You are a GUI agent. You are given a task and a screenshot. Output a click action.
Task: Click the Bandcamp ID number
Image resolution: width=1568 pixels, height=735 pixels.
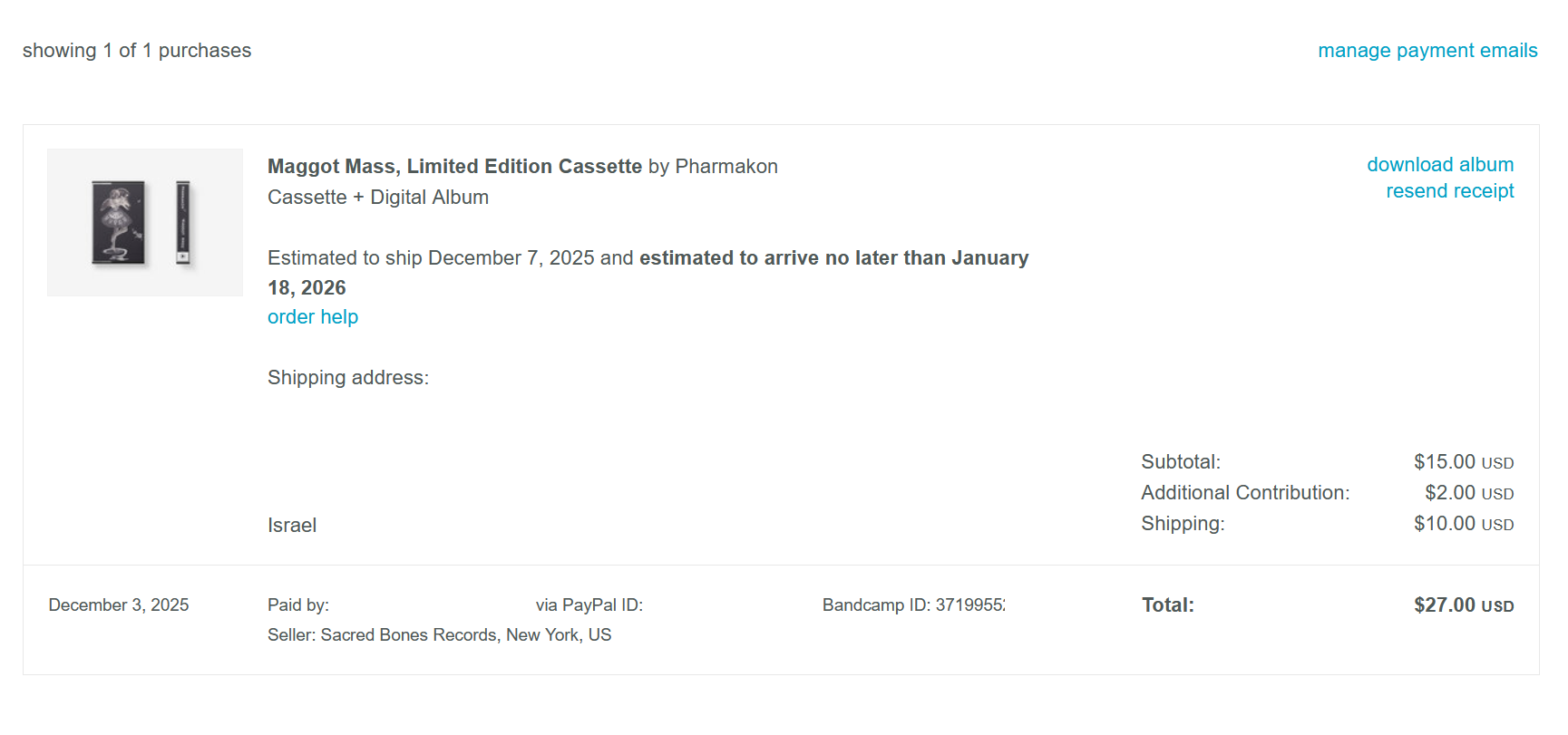(x=969, y=605)
